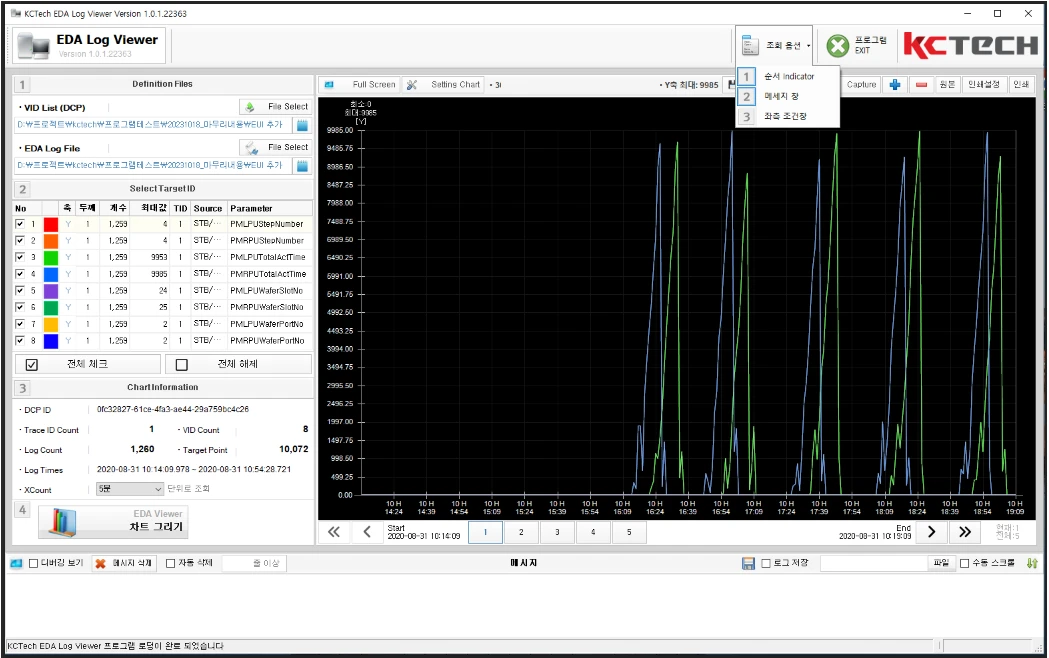Click the 인쇄 print button
Screen dimensions: 1049x658
click(1021, 85)
